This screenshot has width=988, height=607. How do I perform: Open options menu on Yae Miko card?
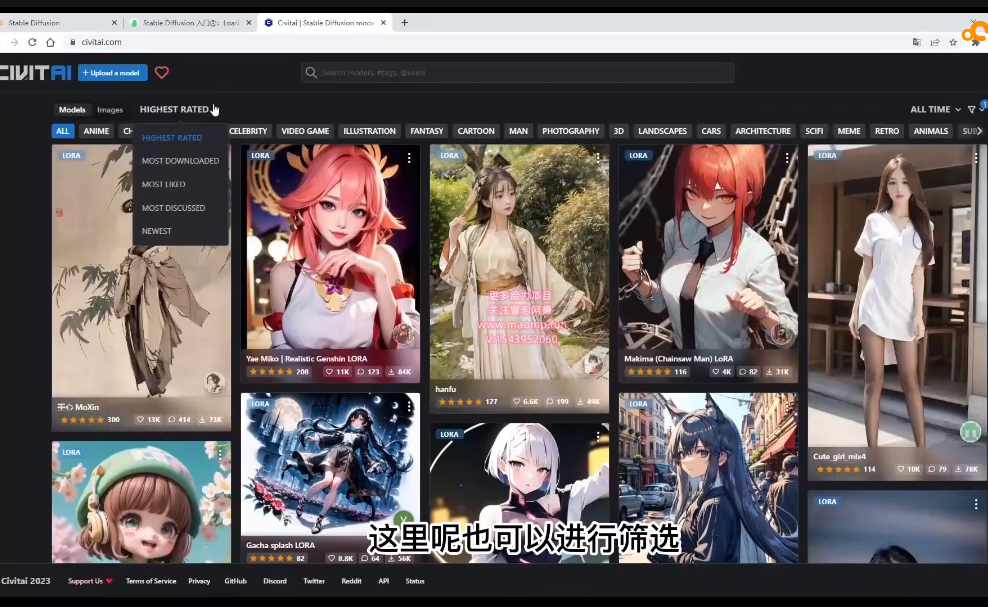tap(409, 158)
